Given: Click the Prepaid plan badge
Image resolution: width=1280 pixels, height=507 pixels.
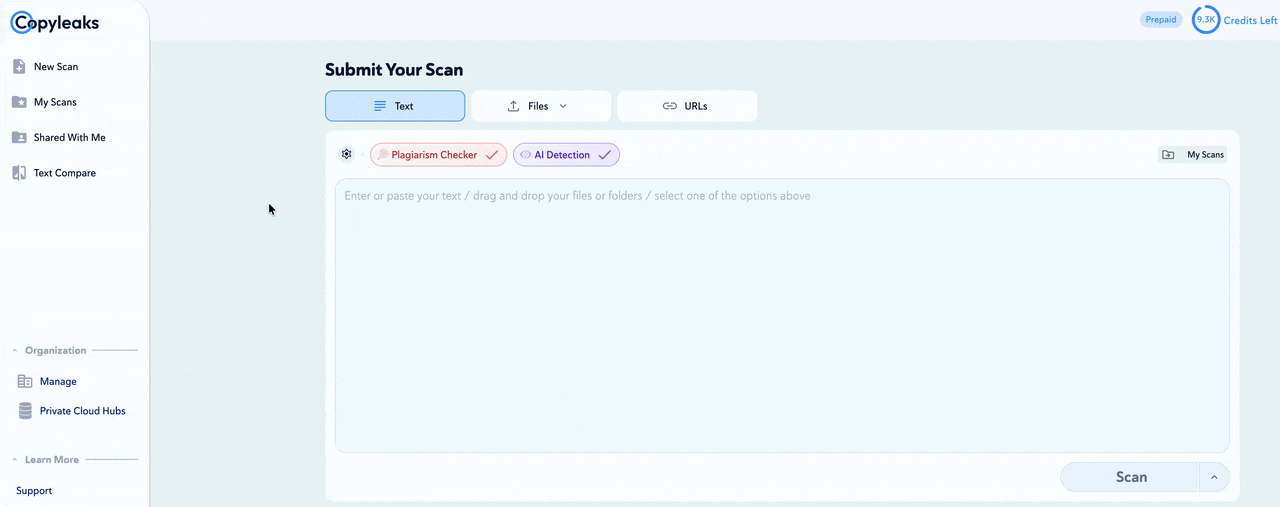Looking at the screenshot, I should pyautogui.click(x=1161, y=20).
